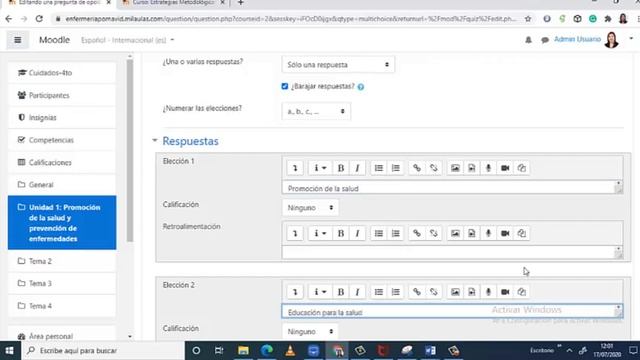The height and width of the screenshot is (360, 640).
Task: Manage files in Elección 1 editor
Action: point(522,168)
